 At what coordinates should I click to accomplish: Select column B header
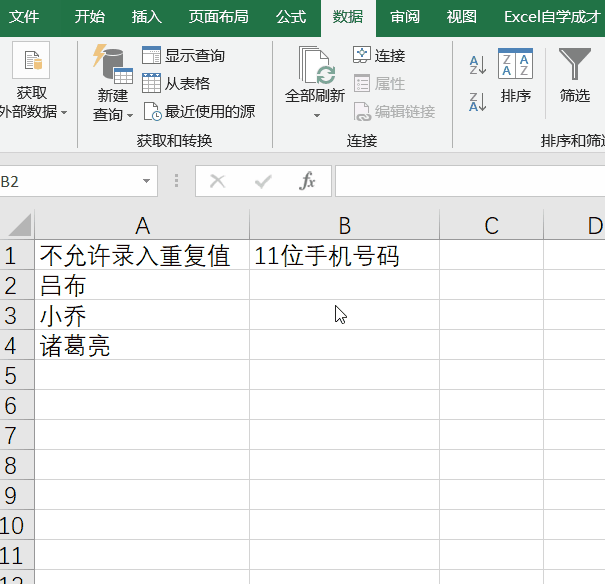[344, 226]
